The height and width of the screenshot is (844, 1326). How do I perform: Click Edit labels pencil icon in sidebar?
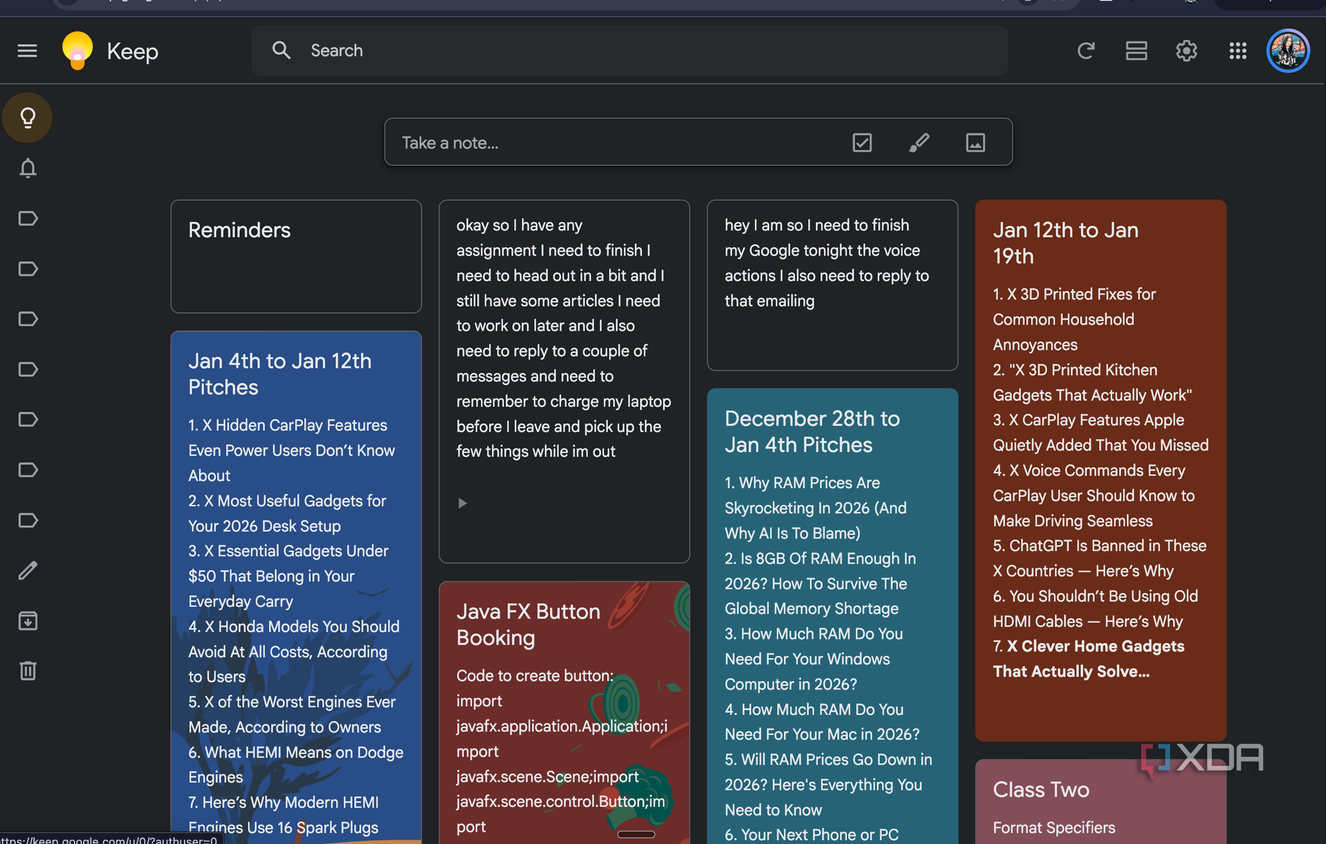[x=28, y=570]
